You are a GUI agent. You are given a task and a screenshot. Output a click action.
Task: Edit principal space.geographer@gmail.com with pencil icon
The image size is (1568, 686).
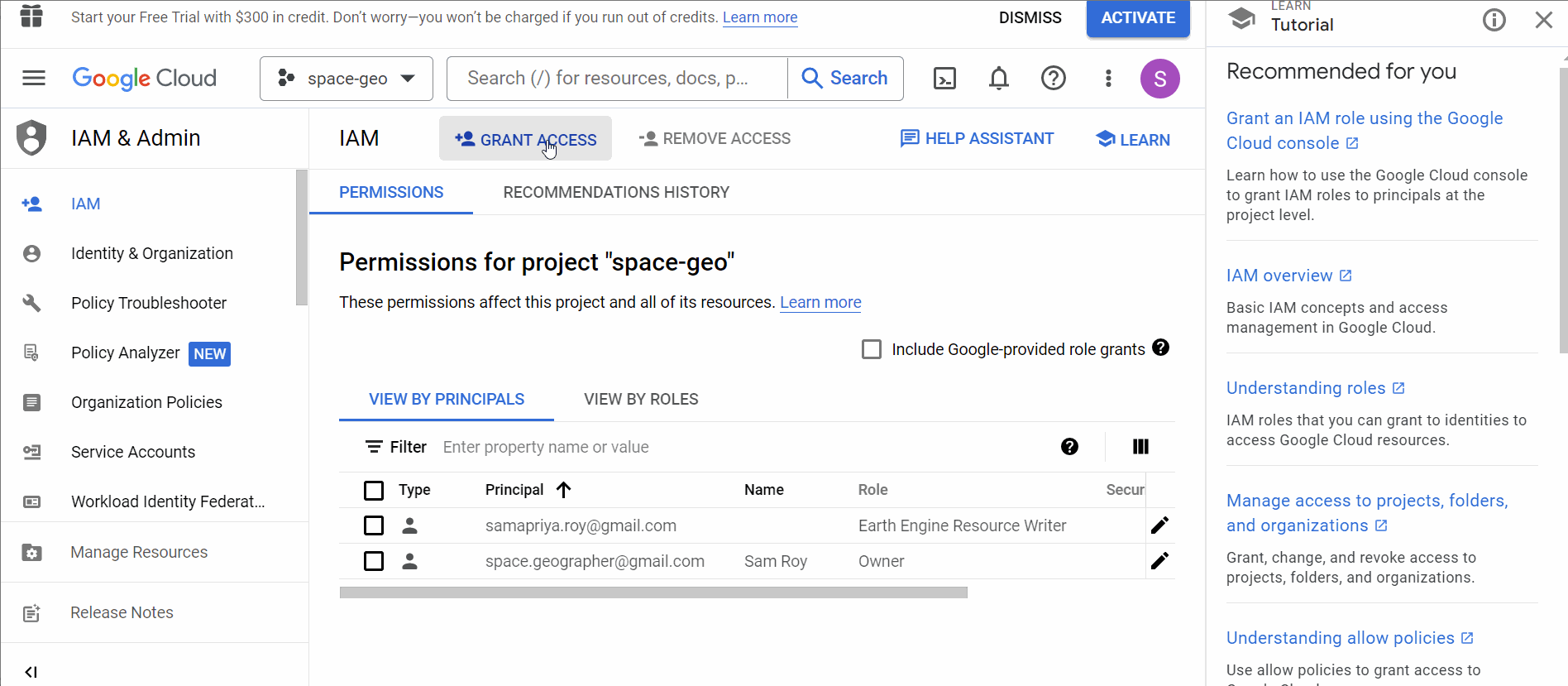1159,561
